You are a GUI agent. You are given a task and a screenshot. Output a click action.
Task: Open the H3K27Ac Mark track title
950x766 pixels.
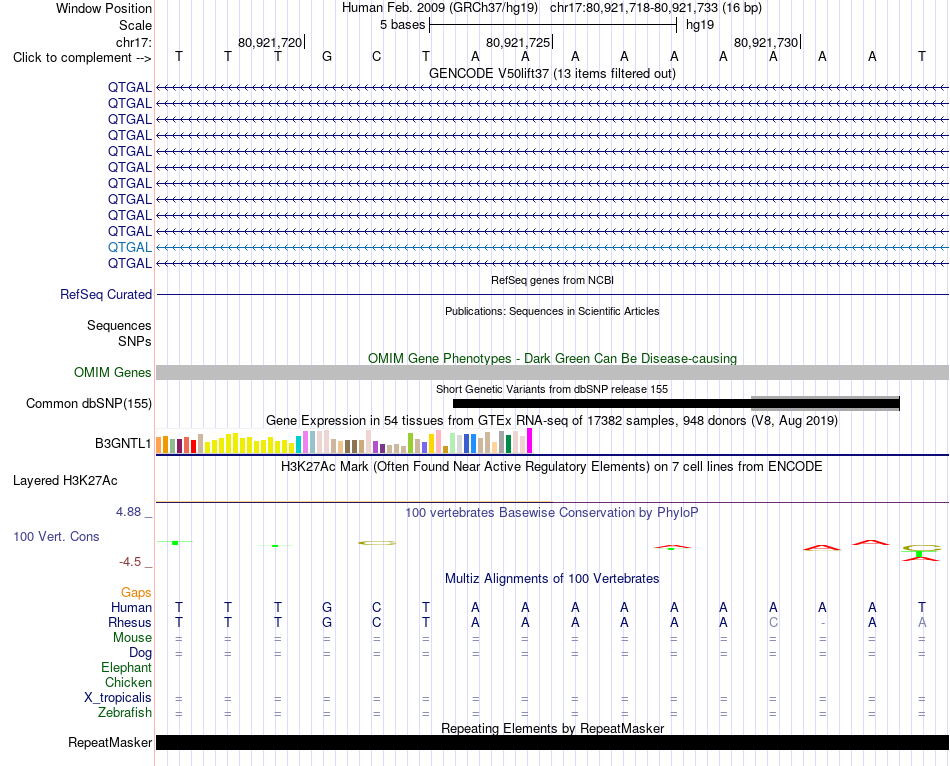552,467
